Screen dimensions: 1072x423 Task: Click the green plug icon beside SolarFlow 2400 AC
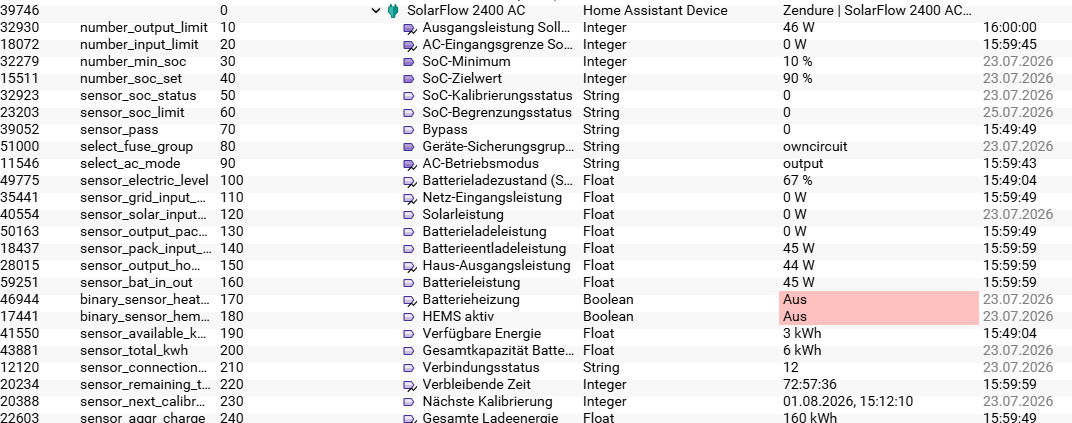click(392, 11)
